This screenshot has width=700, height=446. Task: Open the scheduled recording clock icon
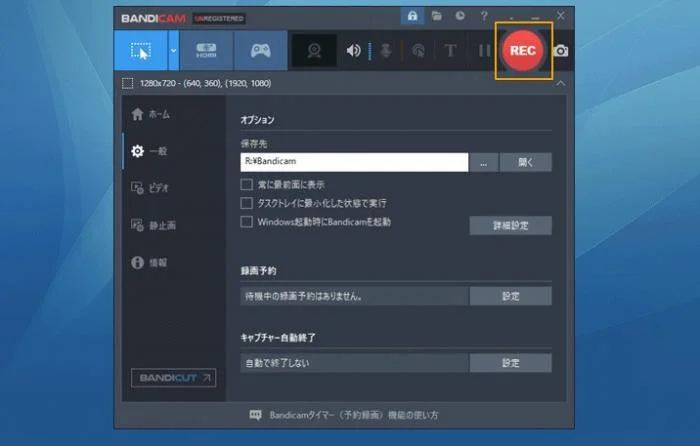click(x=460, y=16)
